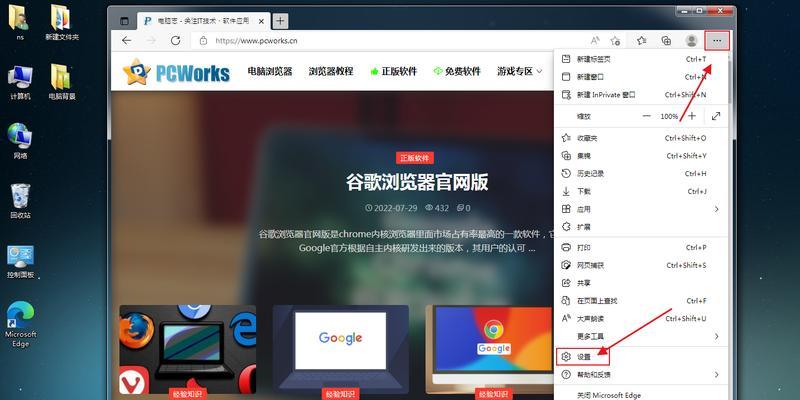Select the 新建文件夹 desktop folder

[x=62, y=22]
